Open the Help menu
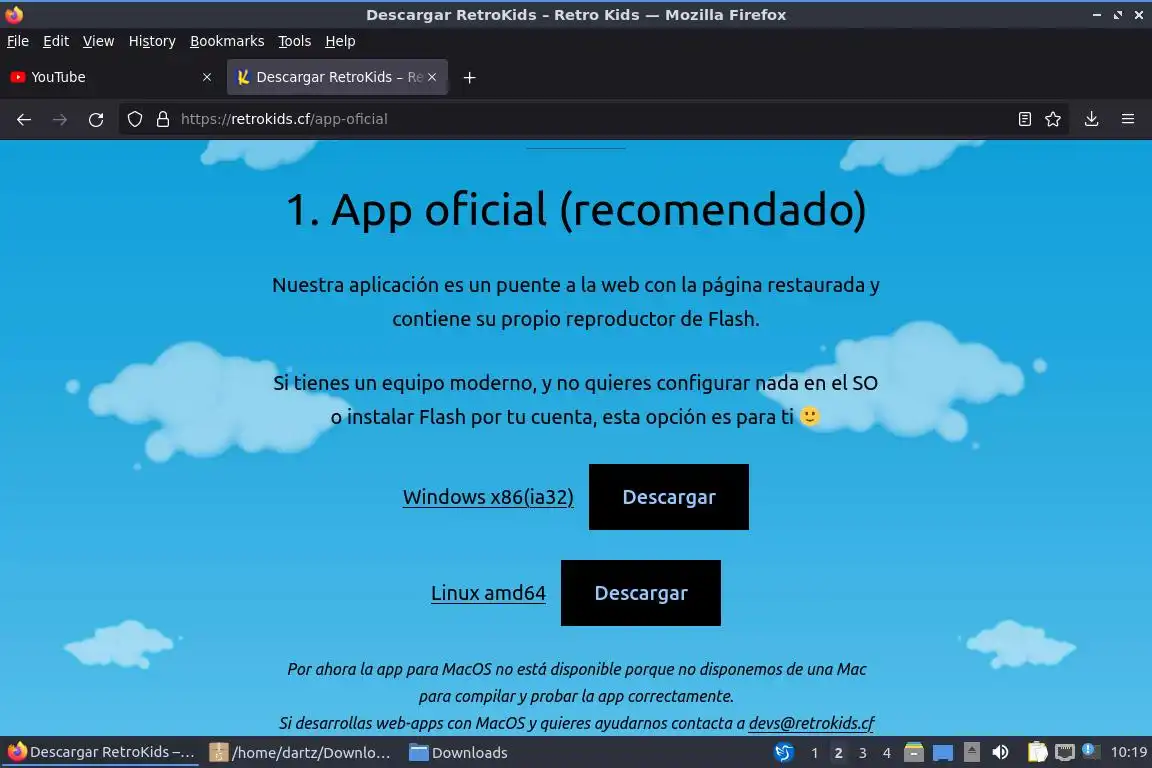 340,41
